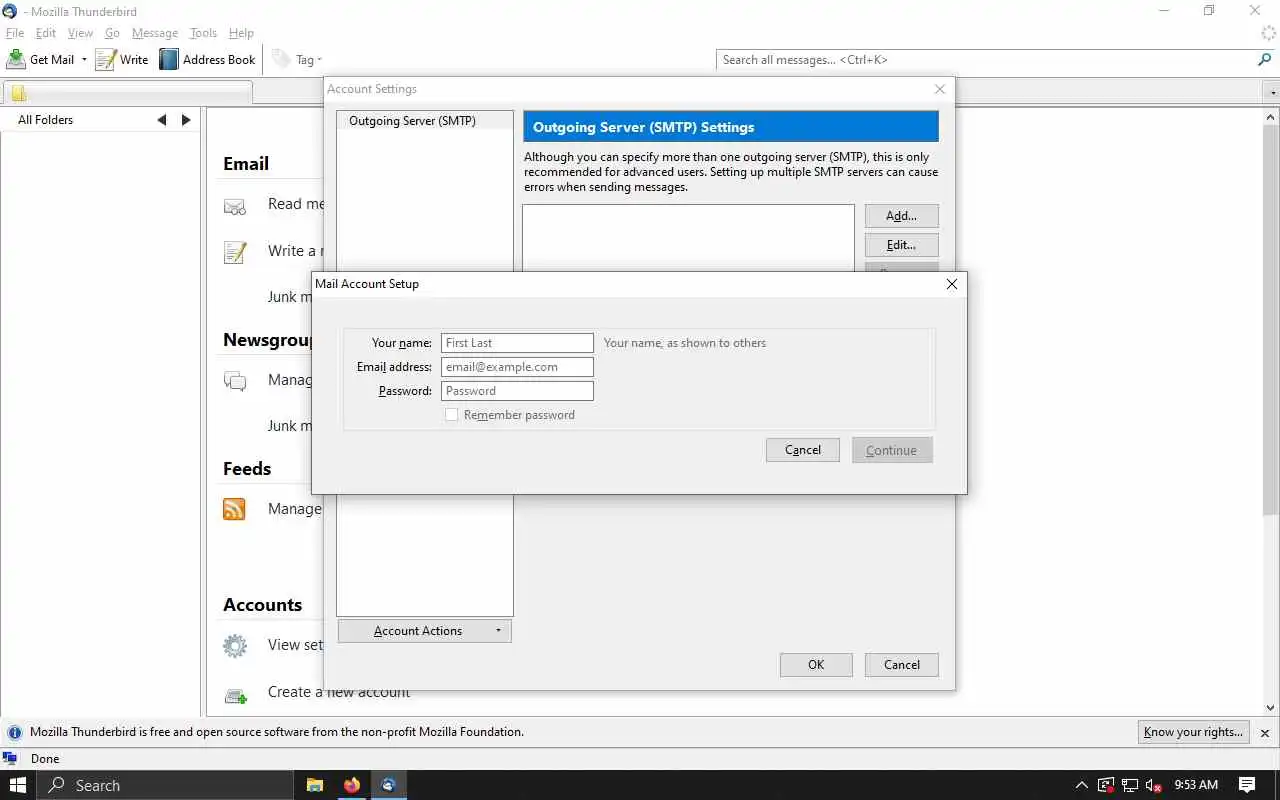Click the Write a new message icon
Image resolution: width=1280 pixels, height=800 pixels.
click(235, 252)
